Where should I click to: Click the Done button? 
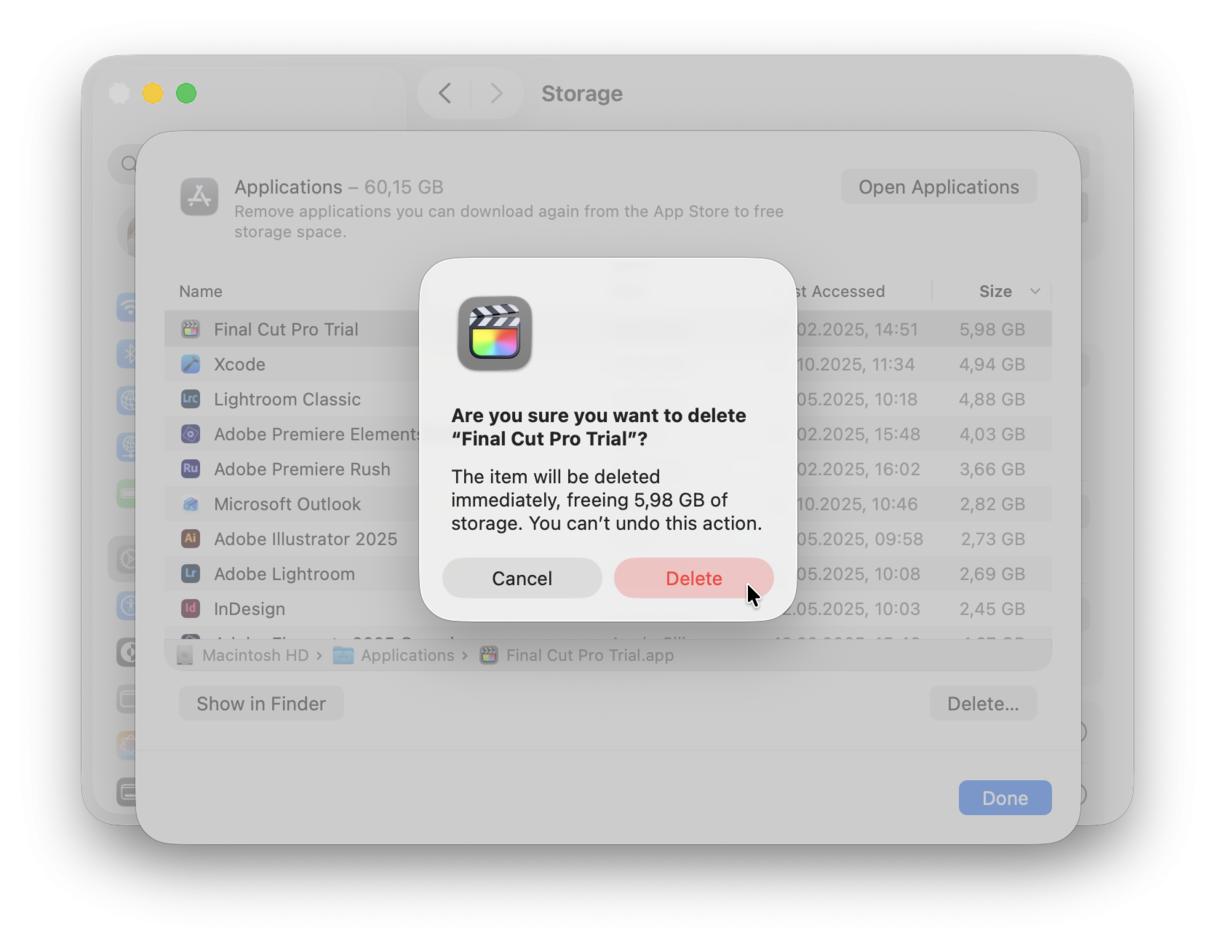[x=1004, y=797]
